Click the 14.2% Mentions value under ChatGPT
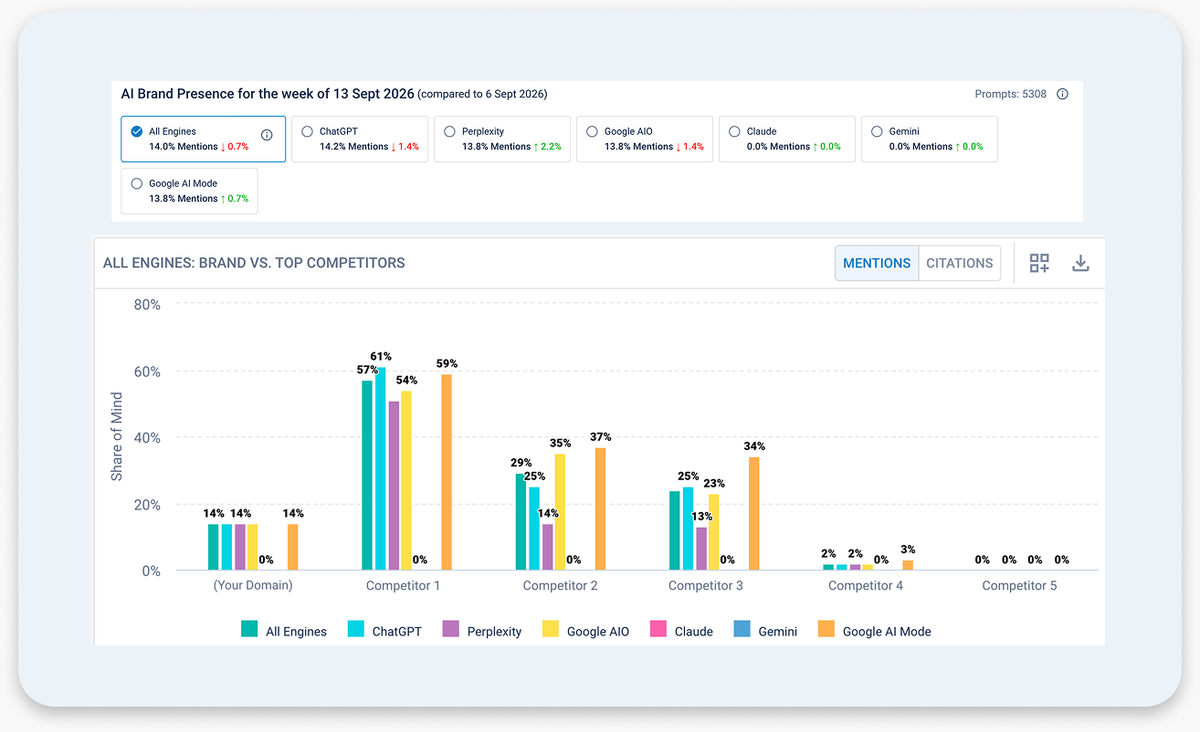The height and width of the screenshot is (732, 1200). 354,147
